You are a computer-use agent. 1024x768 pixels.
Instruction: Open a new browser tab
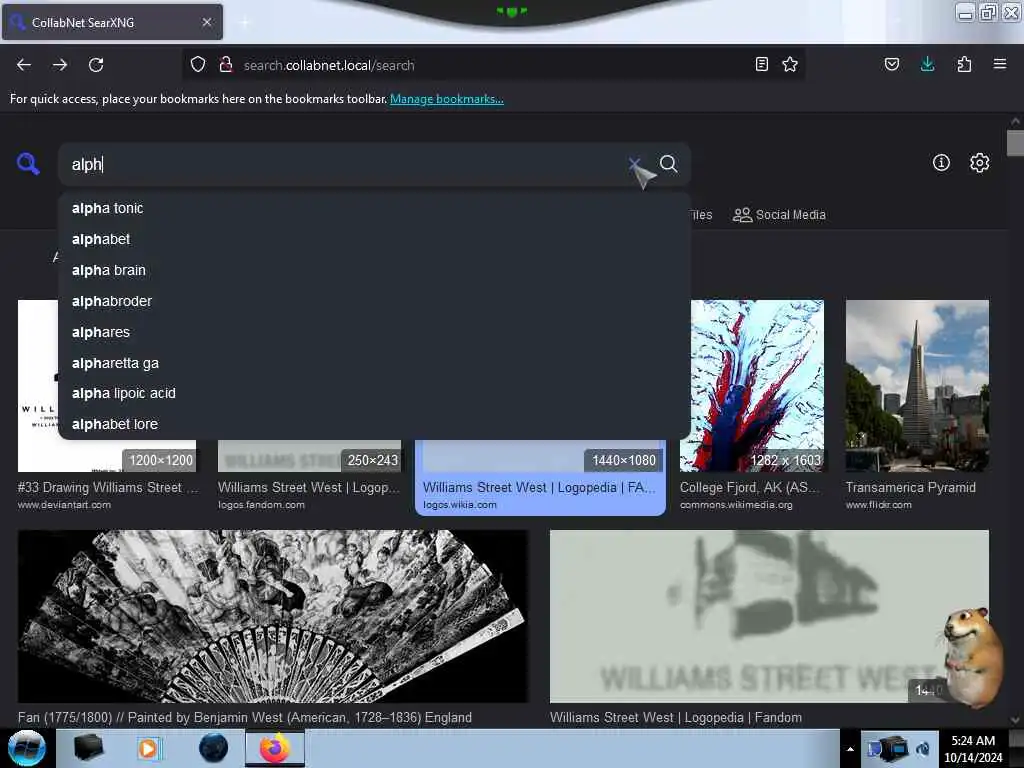coord(245,23)
